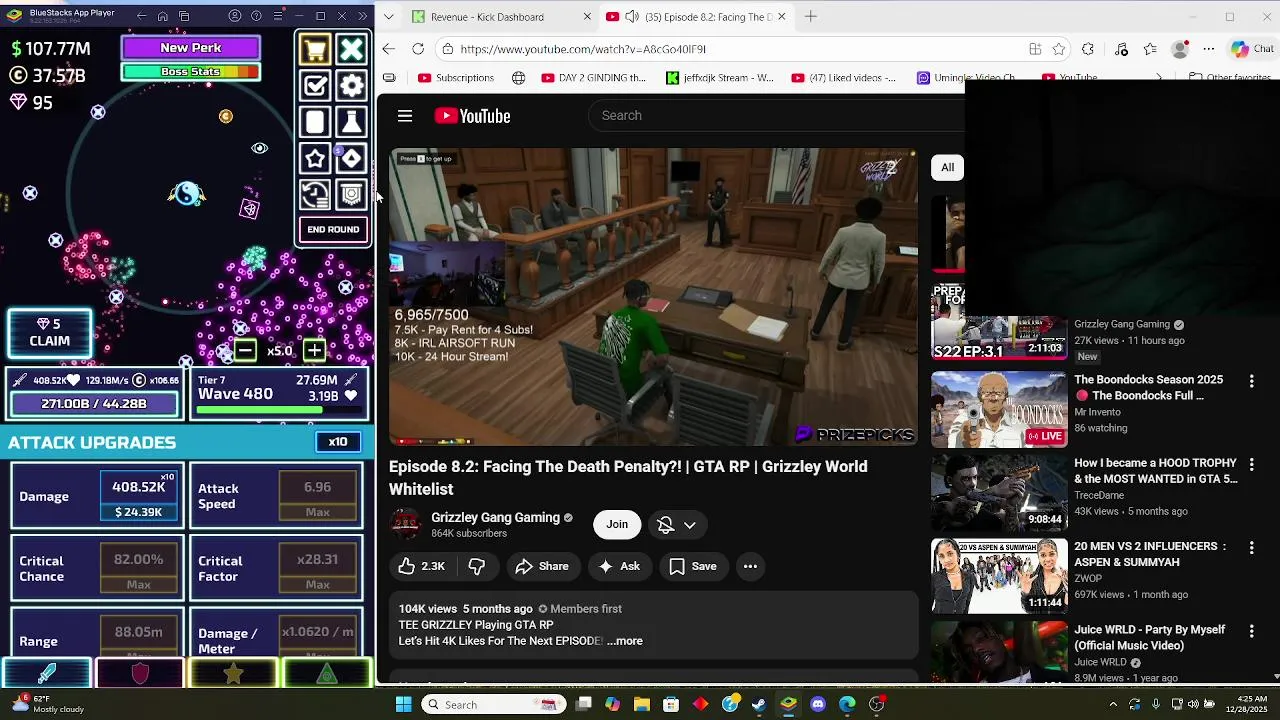This screenshot has height=720, width=1280.
Task: Share the video
Action: click(x=542, y=566)
